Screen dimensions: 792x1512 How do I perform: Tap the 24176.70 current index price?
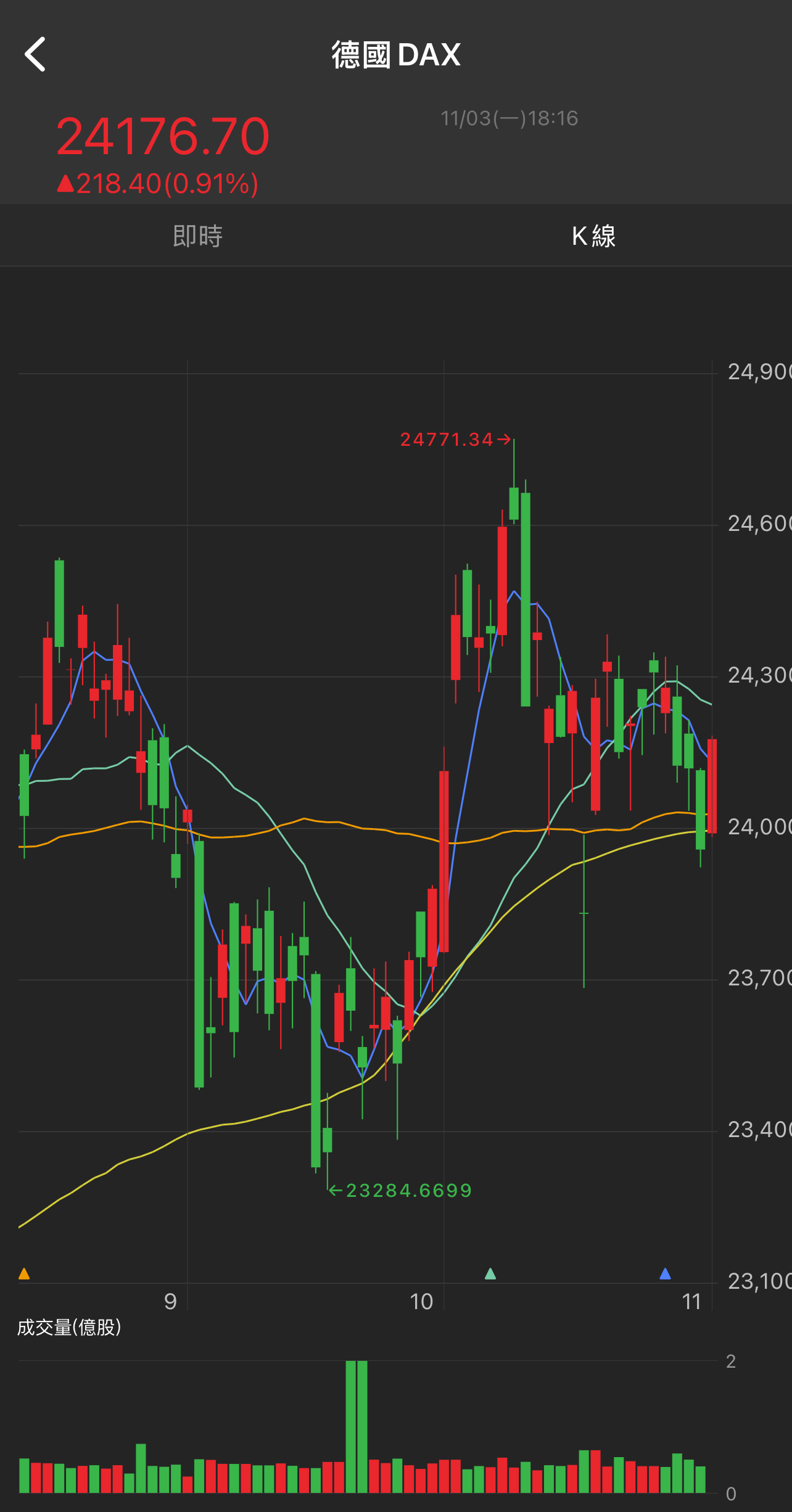click(163, 136)
